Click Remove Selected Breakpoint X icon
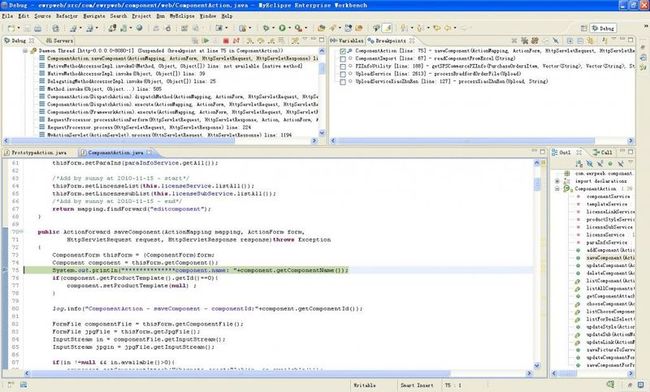Screen dimensions: 650x392 (514, 41)
